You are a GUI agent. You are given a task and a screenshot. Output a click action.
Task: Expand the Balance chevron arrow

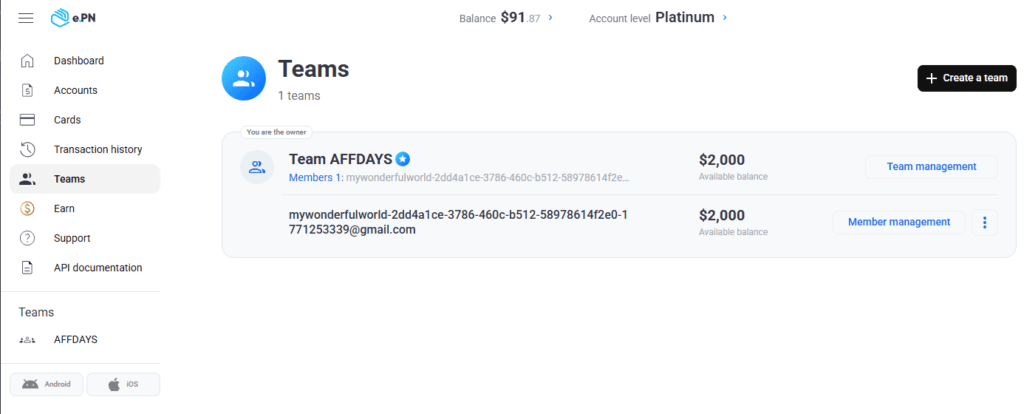tap(551, 18)
